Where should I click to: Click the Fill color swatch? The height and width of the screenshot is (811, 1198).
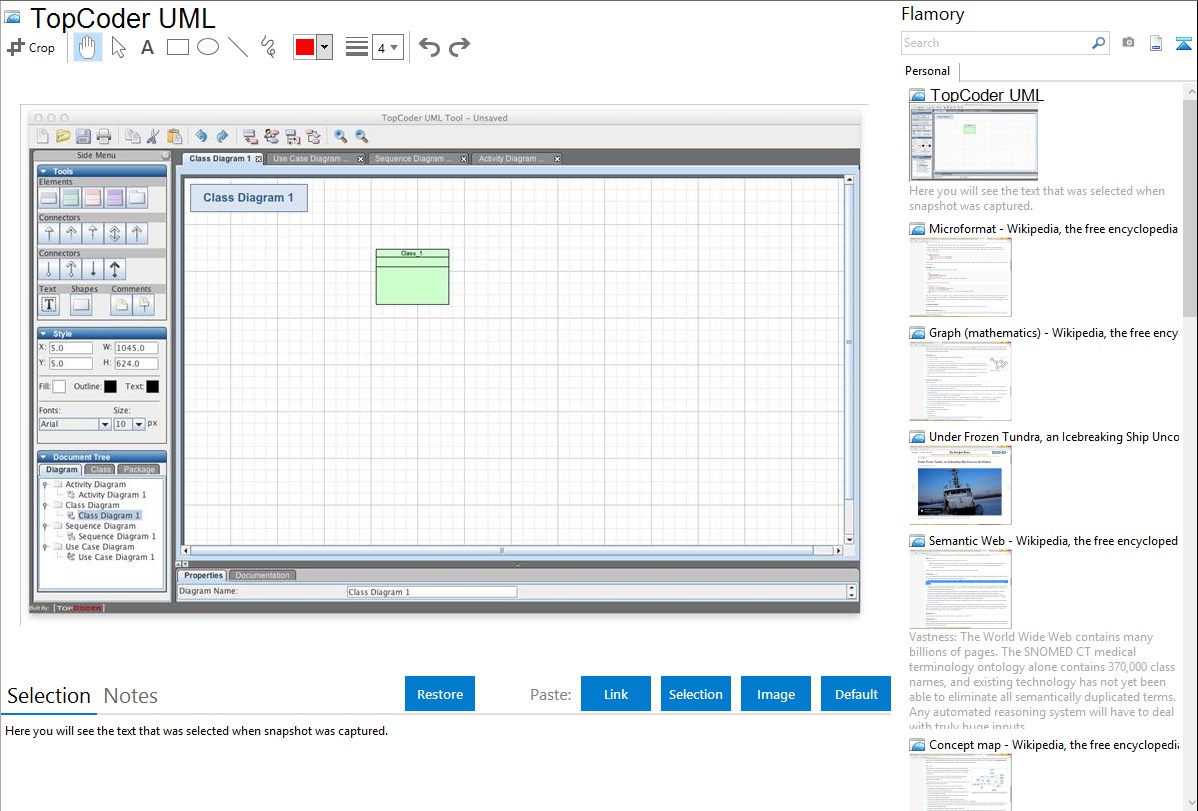(x=59, y=387)
